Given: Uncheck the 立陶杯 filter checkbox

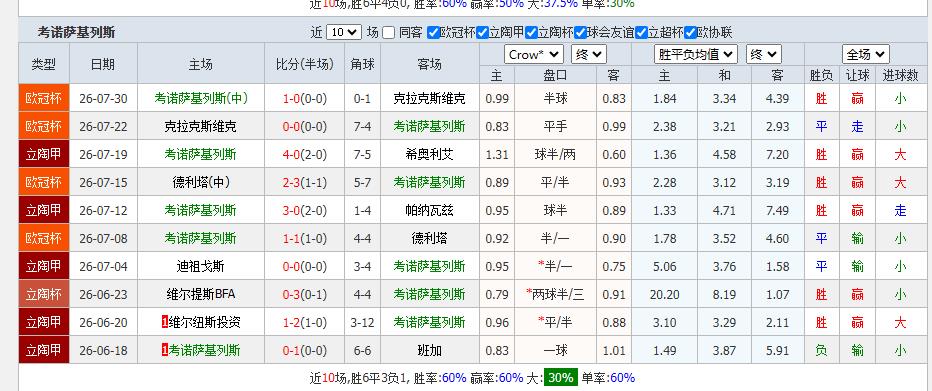Looking at the screenshot, I should pyautogui.click(x=531, y=33).
